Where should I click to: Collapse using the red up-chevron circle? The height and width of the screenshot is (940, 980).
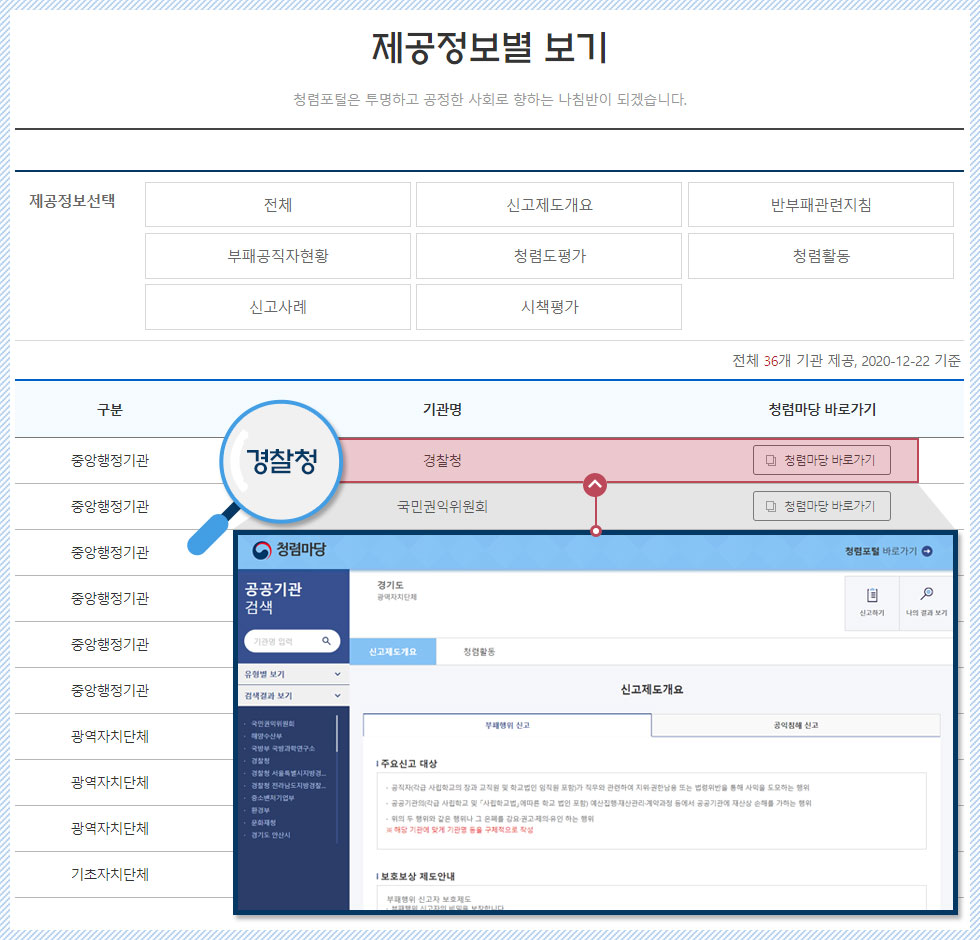click(595, 484)
